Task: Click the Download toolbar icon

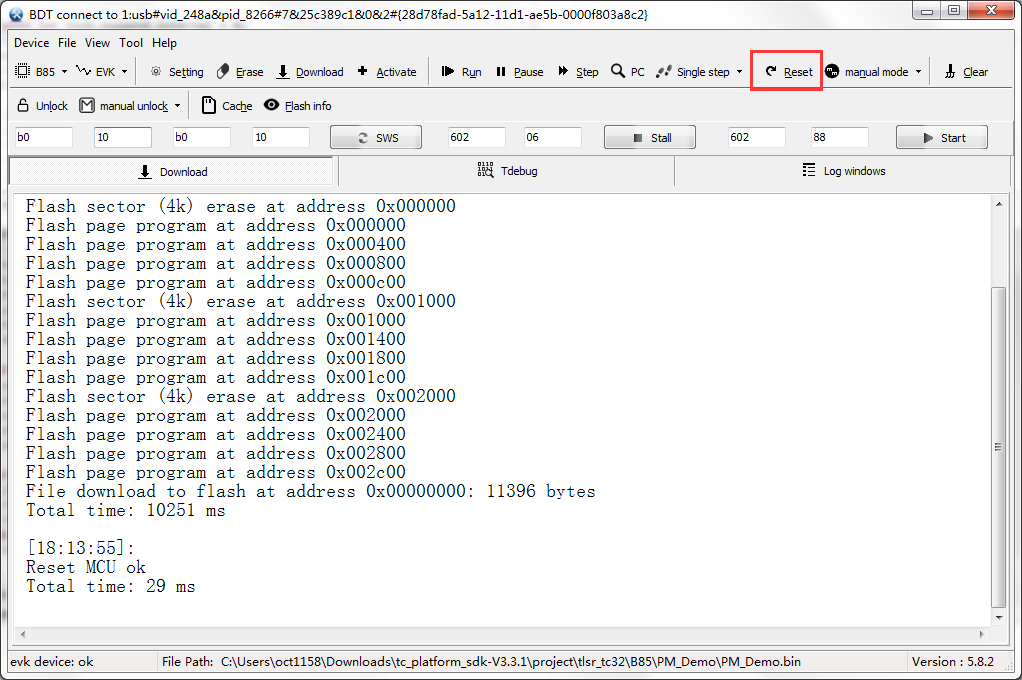Action: (283, 72)
